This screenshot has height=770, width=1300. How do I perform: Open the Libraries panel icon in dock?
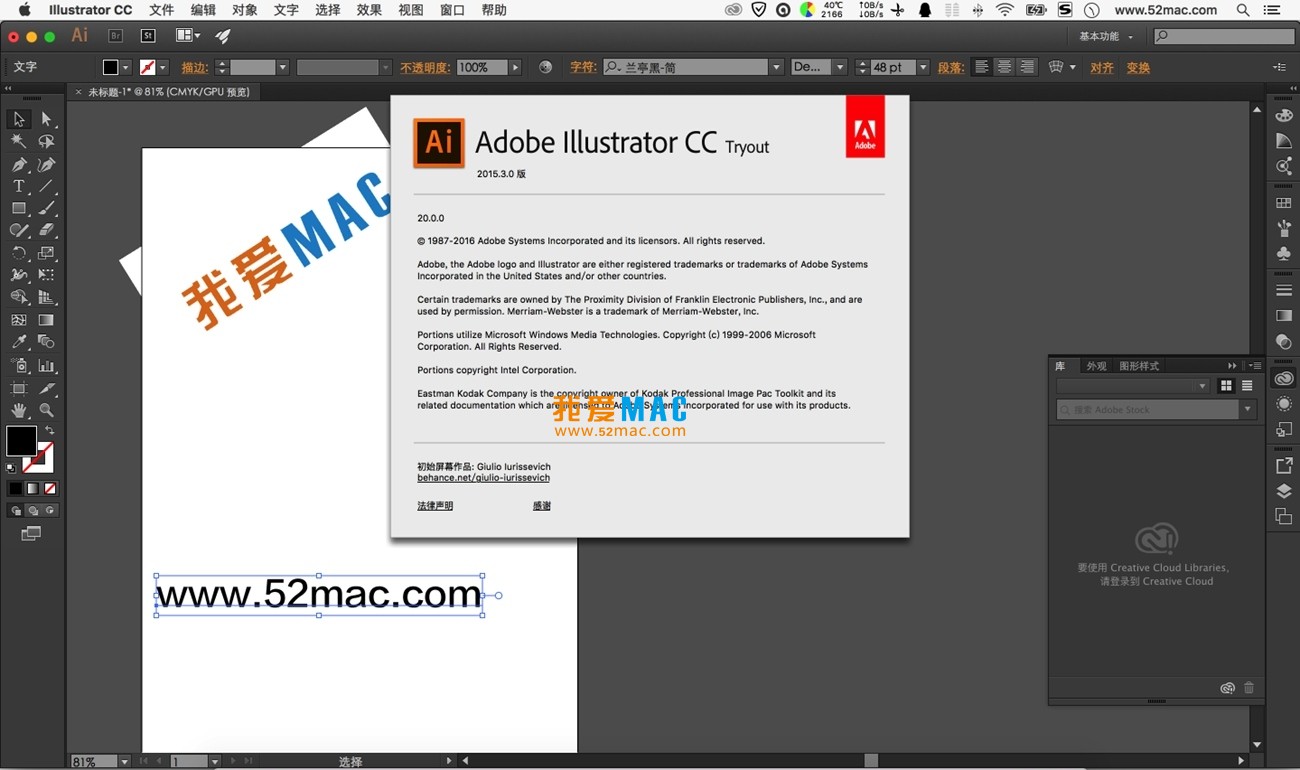click(1284, 379)
